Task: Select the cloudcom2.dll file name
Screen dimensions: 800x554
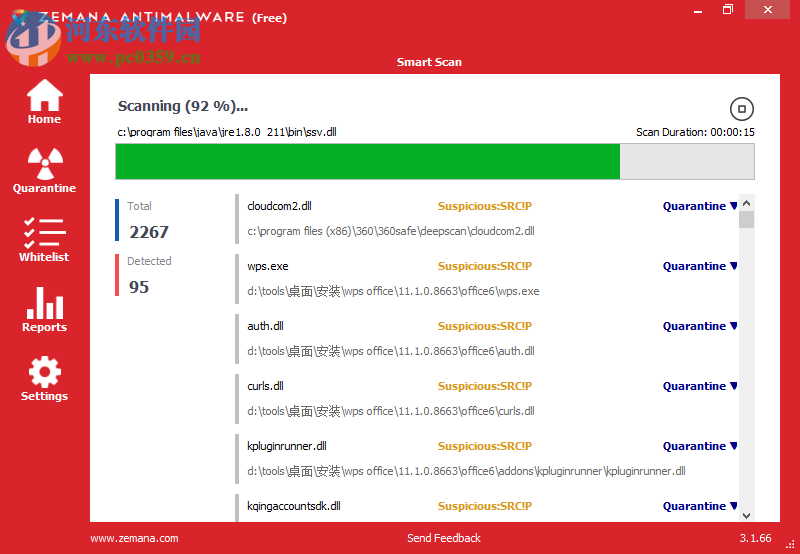Action: point(279,206)
